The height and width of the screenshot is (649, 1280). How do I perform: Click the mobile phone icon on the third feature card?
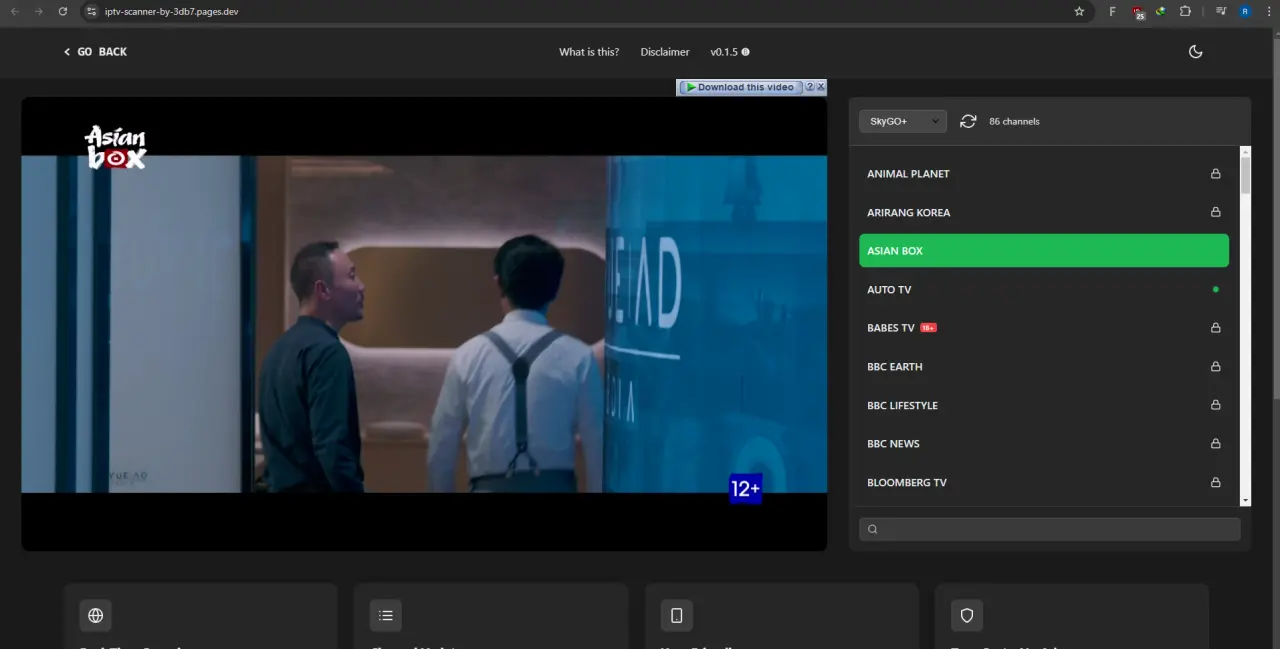[677, 615]
